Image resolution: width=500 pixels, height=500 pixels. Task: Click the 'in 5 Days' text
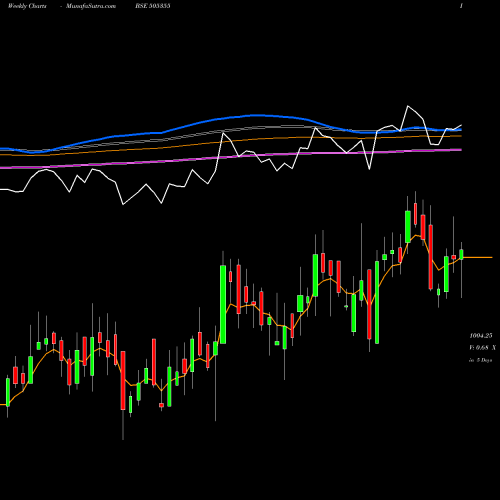481,360
